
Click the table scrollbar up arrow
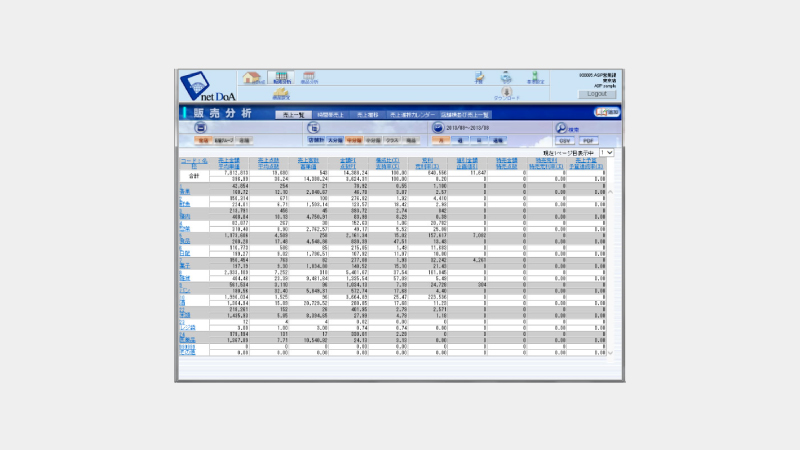(x=610, y=192)
